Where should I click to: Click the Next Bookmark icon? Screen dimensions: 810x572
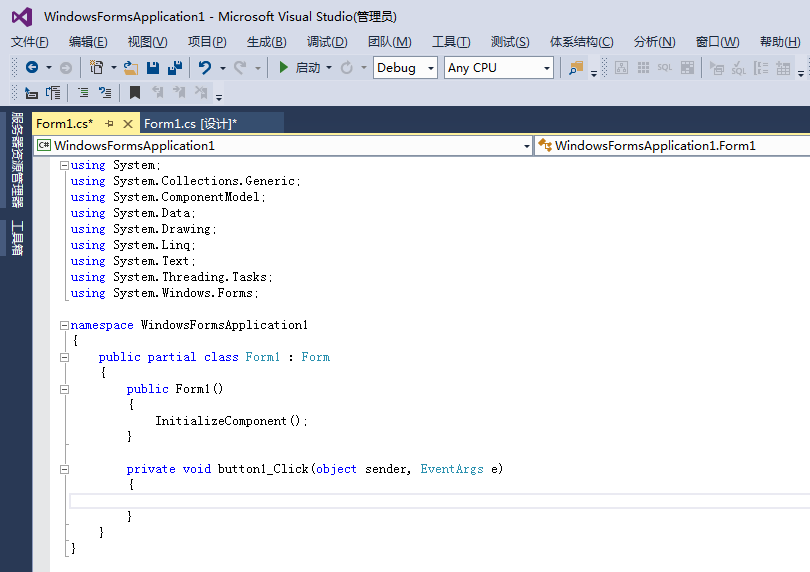(x=179, y=93)
